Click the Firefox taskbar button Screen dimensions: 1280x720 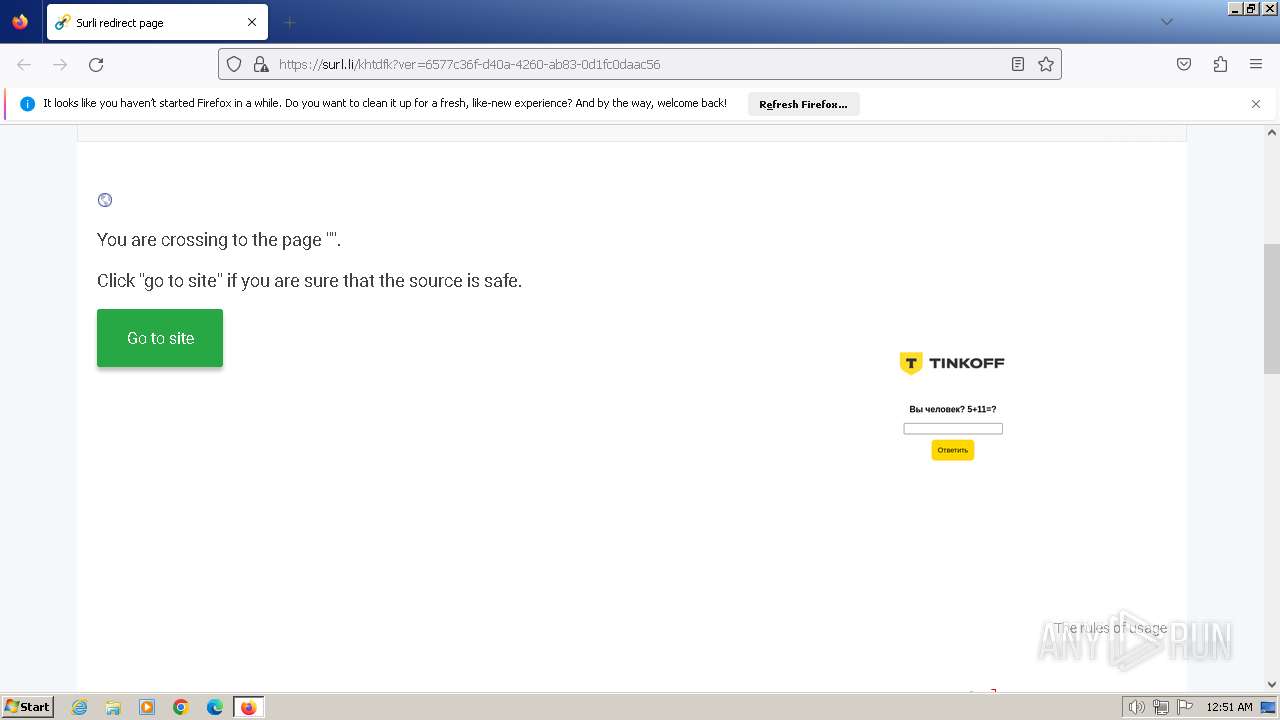coord(248,707)
